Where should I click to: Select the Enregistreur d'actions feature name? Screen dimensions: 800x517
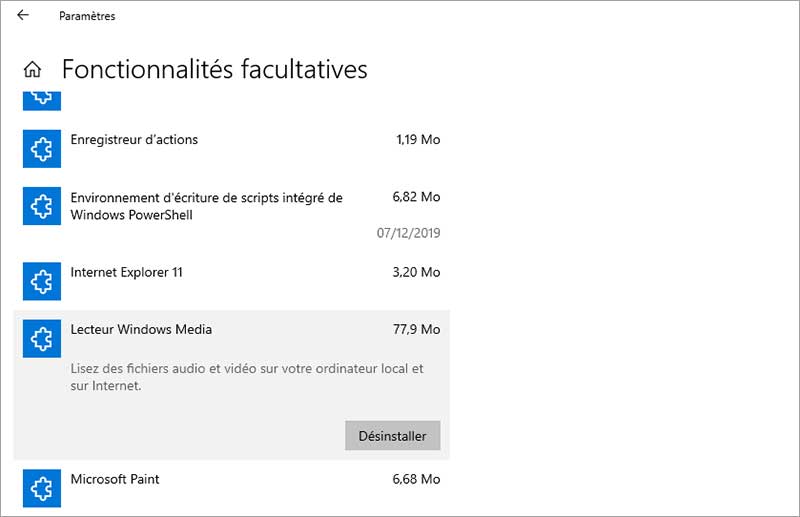pyautogui.click(x=134, y=139)
